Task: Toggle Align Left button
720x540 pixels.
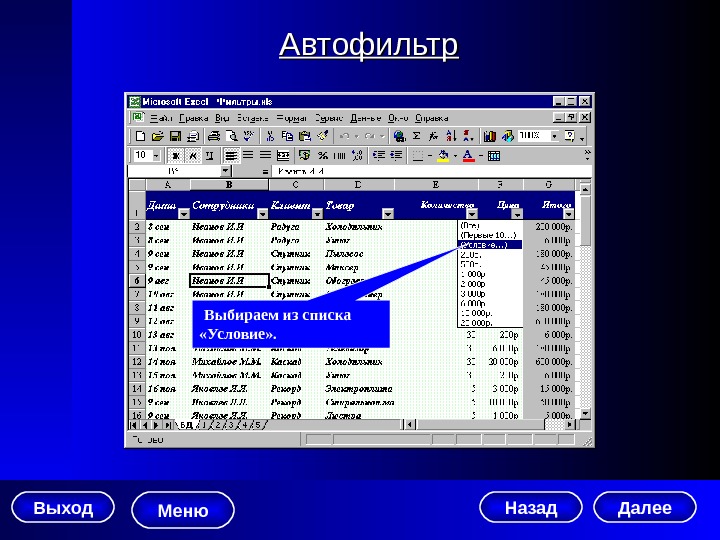Action: (x=231, y=156)
